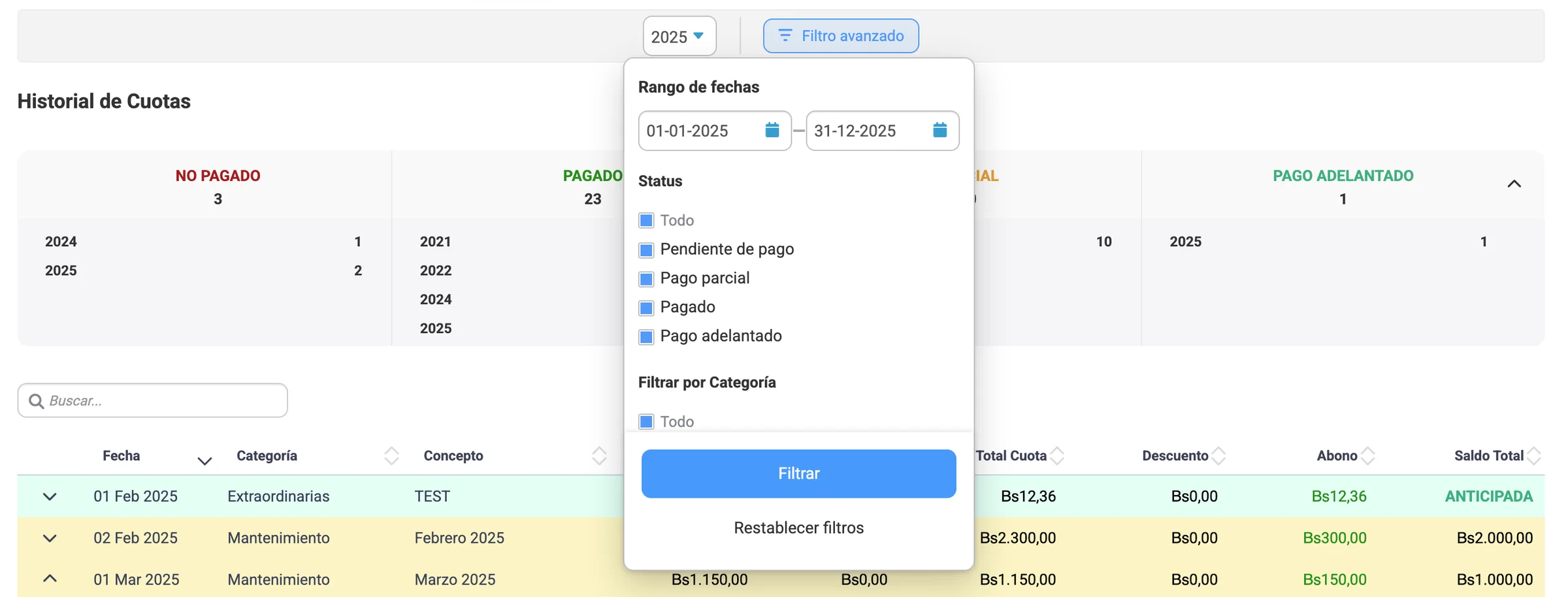
Task: Click the Filtro avanzado button
Action: pyautogui.click(x=841, y=36)
